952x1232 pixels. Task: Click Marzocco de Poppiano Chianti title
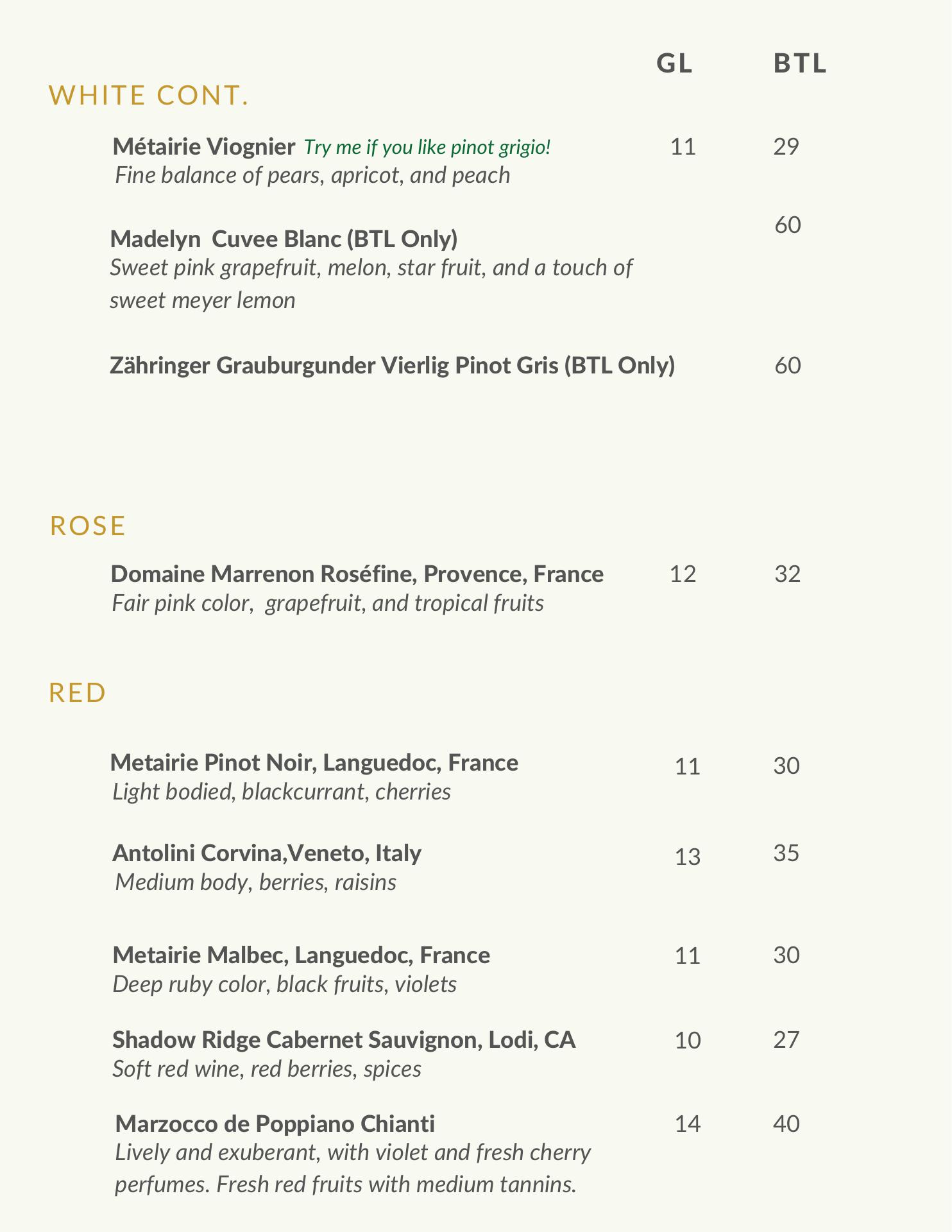275,1124
